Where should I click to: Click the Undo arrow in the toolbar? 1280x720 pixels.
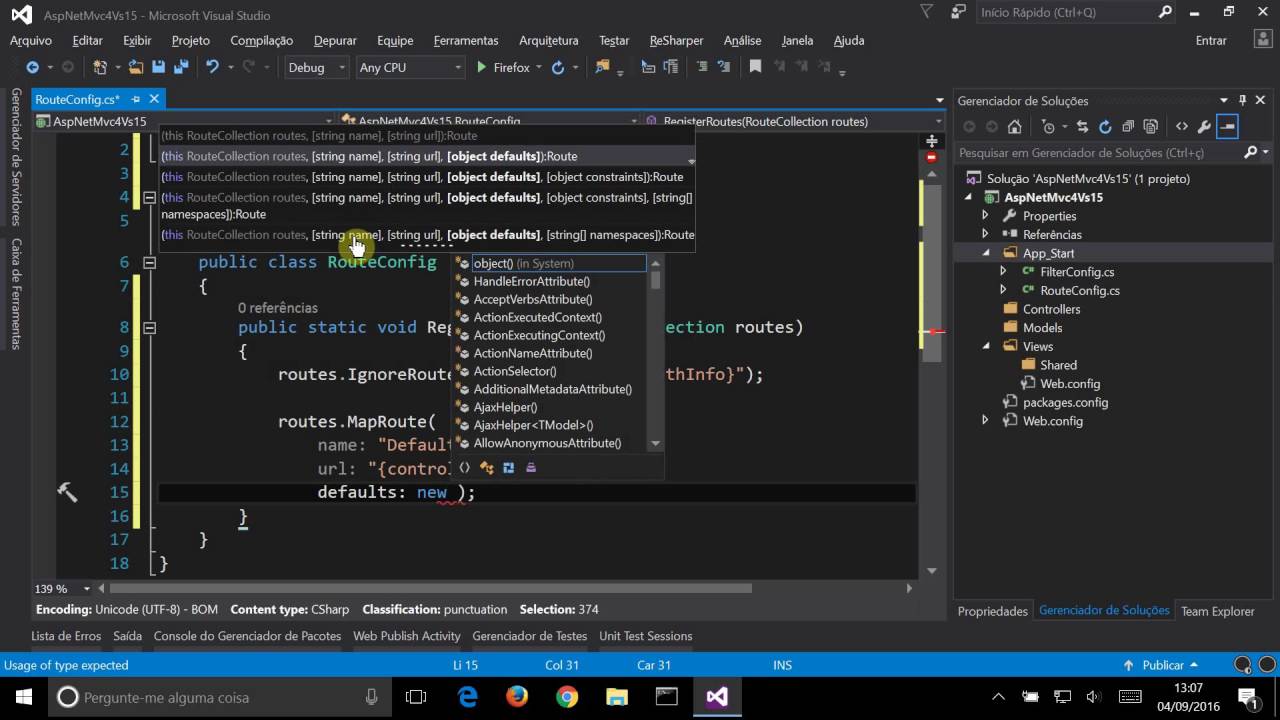tap(211, 67)
